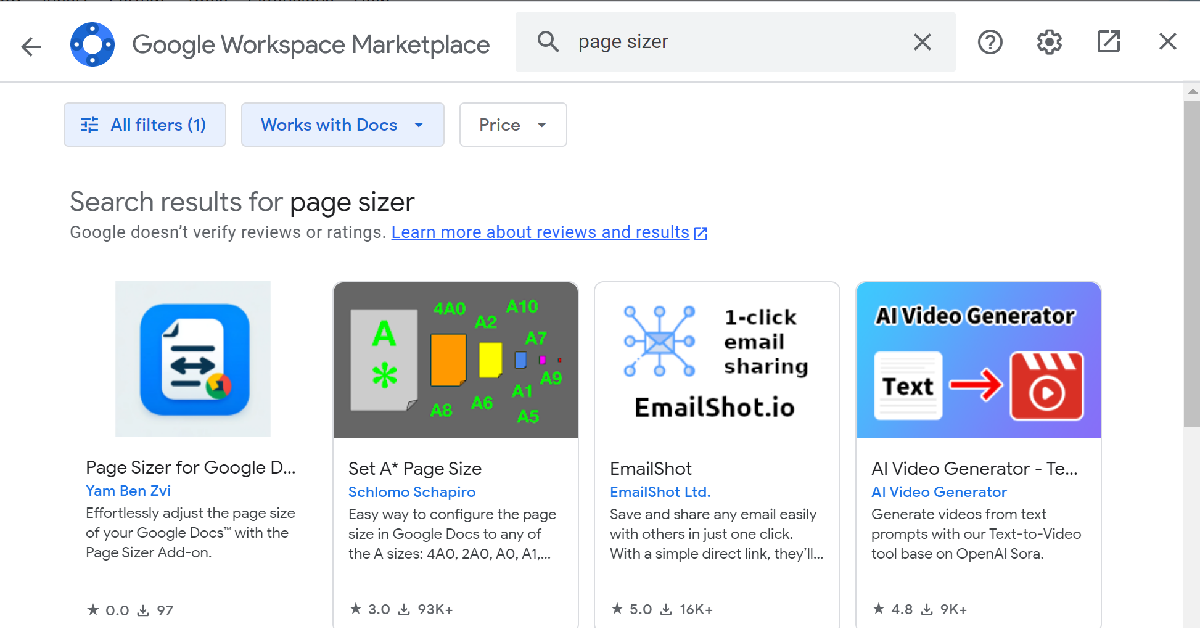Close the Marketplace dialog
1200x628 pixels.
(x=1168, y=42)
